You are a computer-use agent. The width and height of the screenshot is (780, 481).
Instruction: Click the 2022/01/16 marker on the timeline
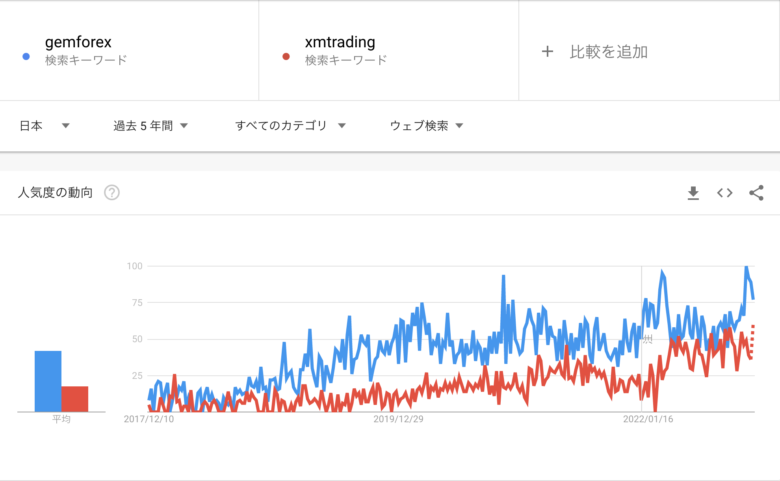(648, 419)
